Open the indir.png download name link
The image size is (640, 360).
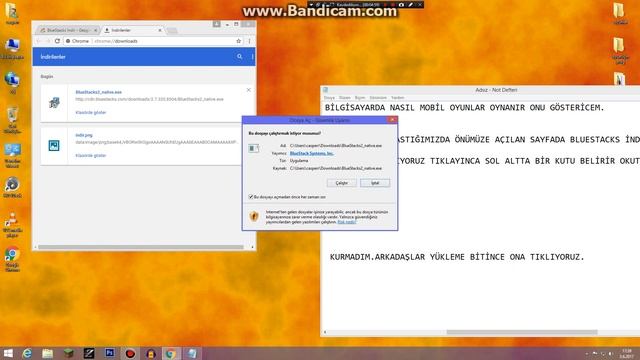click(84, 135)
